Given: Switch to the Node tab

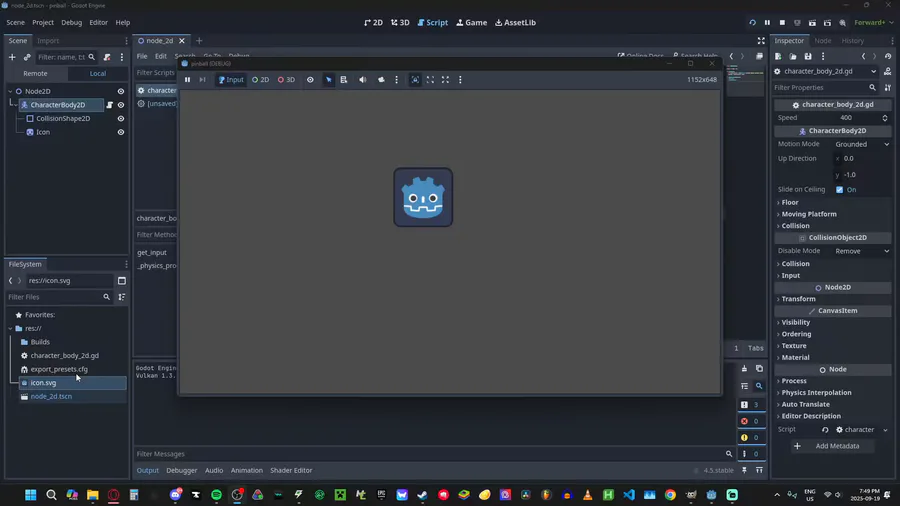Looking at the screenshot, I should coord(823,41).
